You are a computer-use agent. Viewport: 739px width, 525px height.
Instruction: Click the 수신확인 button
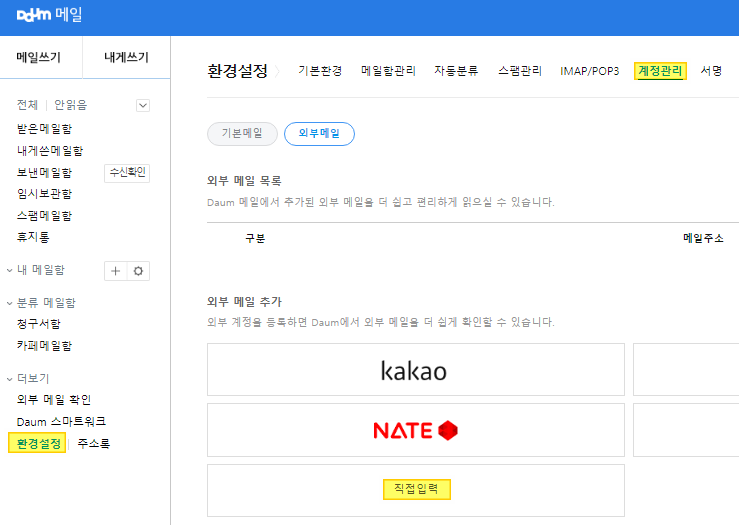(x=127, y=173)
